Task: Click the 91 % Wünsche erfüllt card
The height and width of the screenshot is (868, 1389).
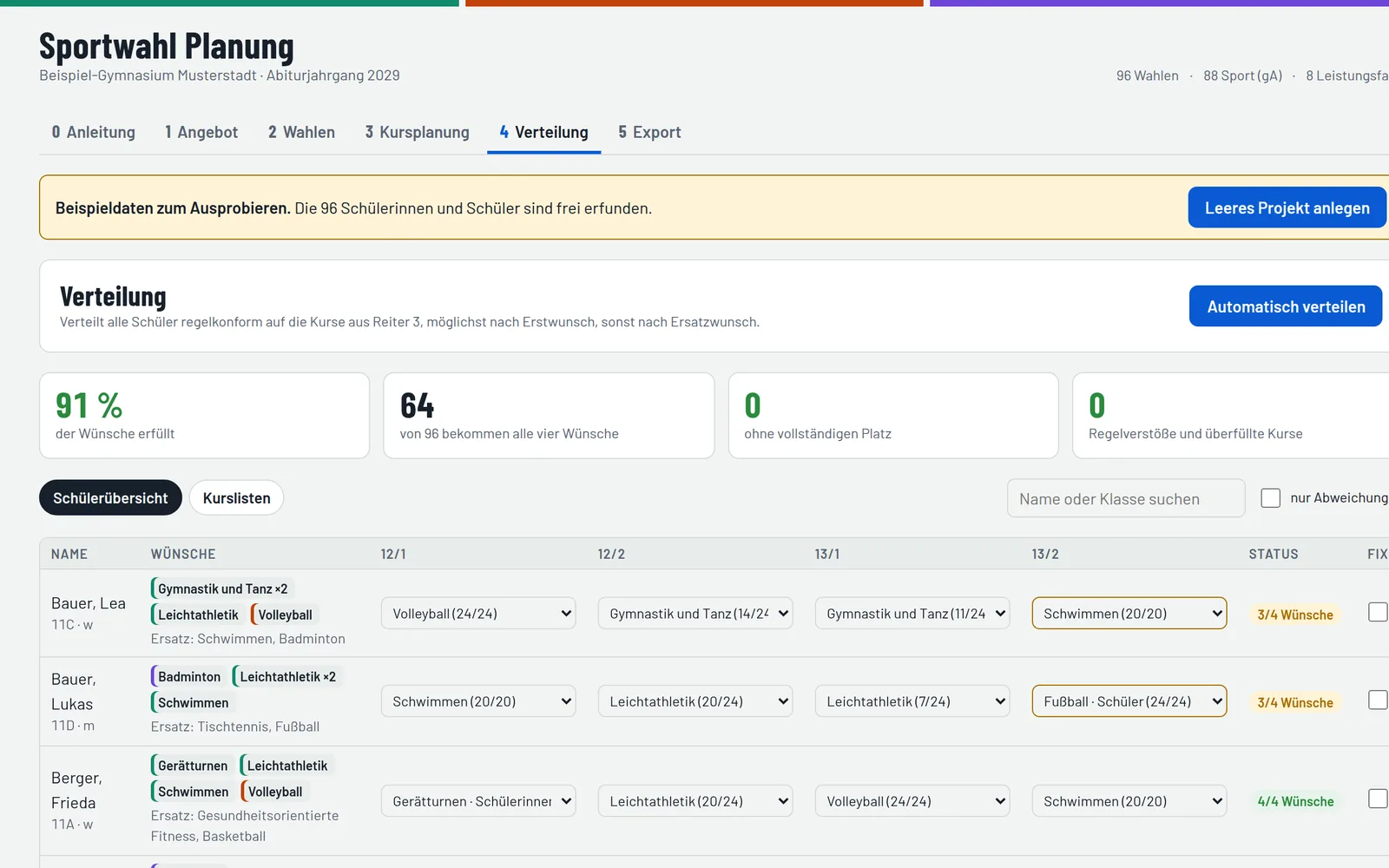Action: [204, 416]
